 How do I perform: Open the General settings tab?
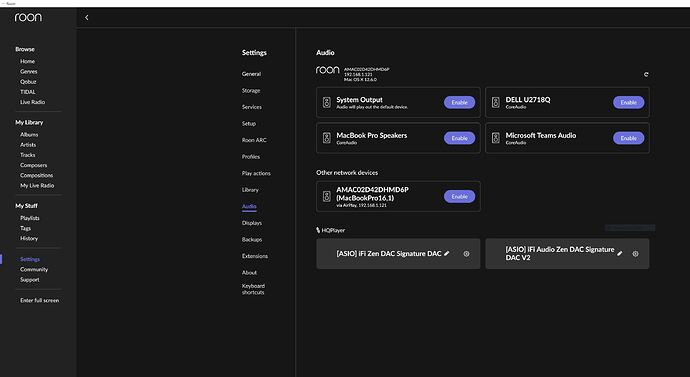[251, 74]
